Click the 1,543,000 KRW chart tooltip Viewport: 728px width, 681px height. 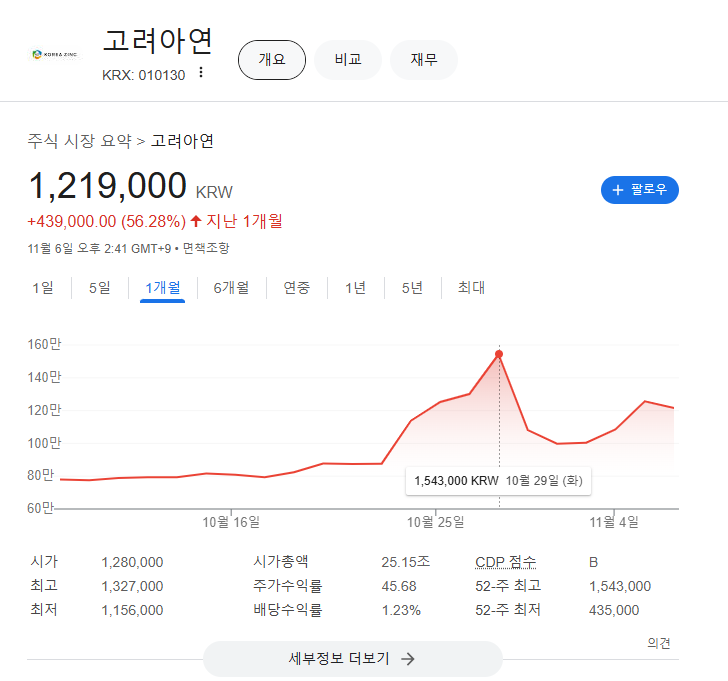click(498, 481)
